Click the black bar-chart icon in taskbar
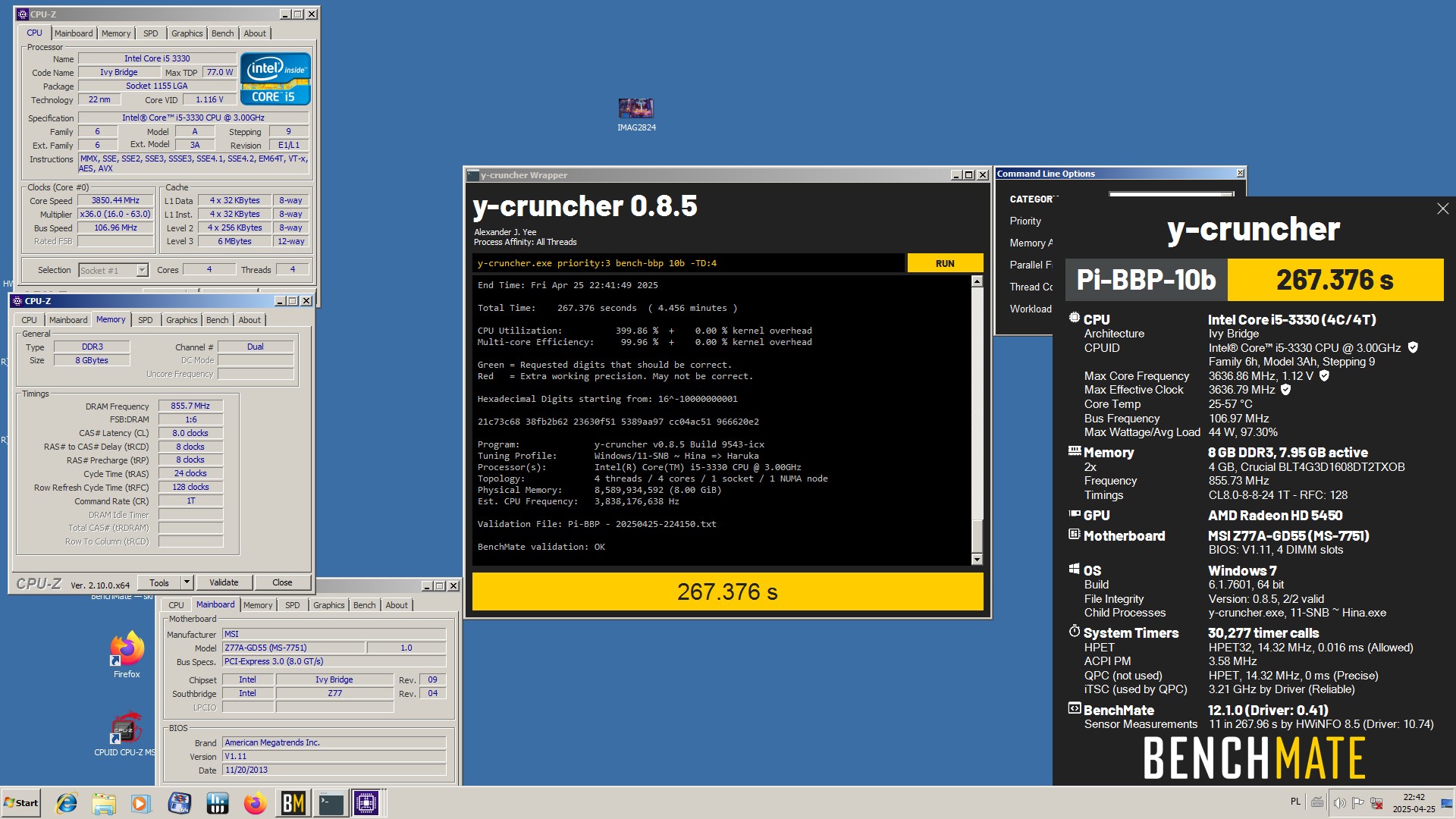 [x=218, y=803]
